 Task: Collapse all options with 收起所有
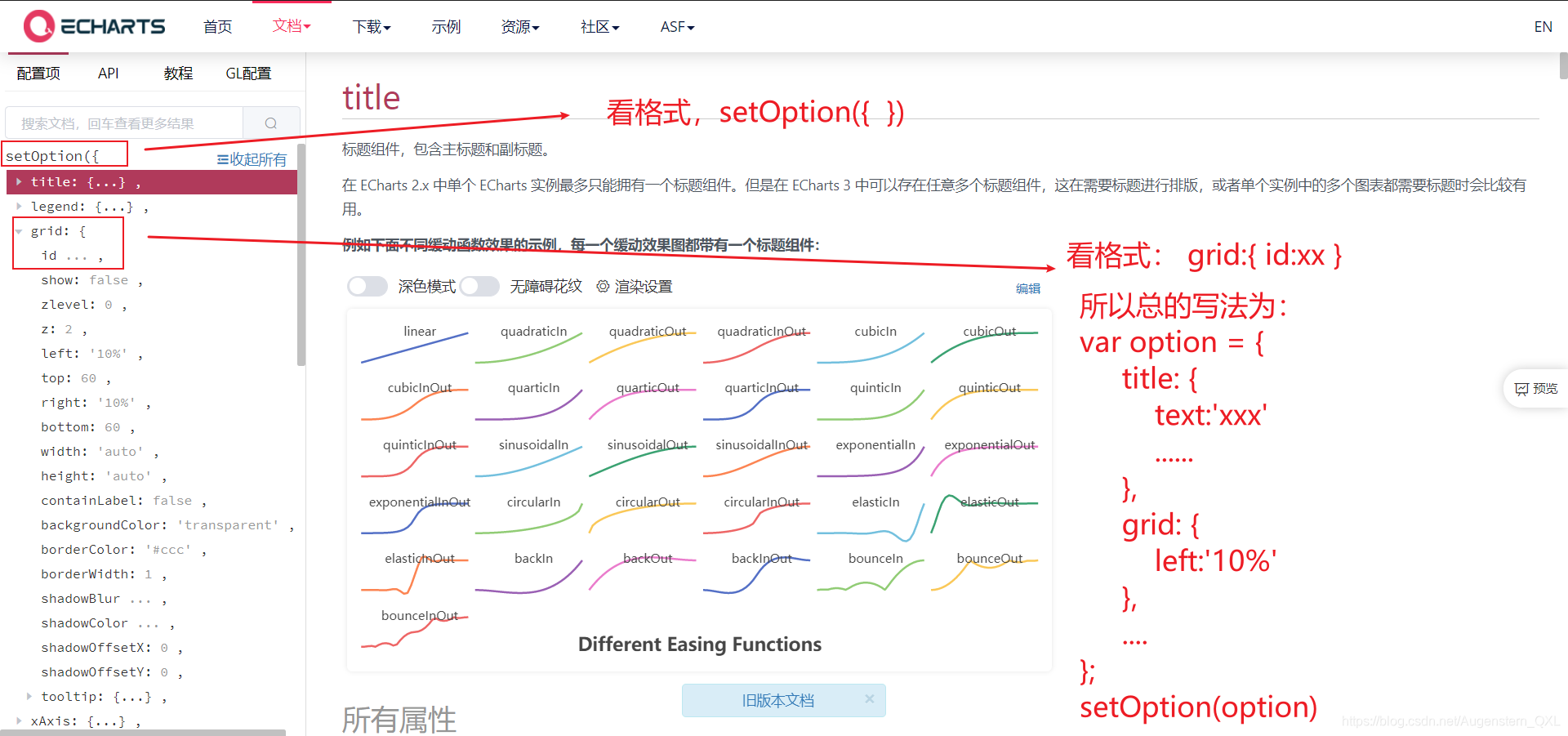point(252,159)
